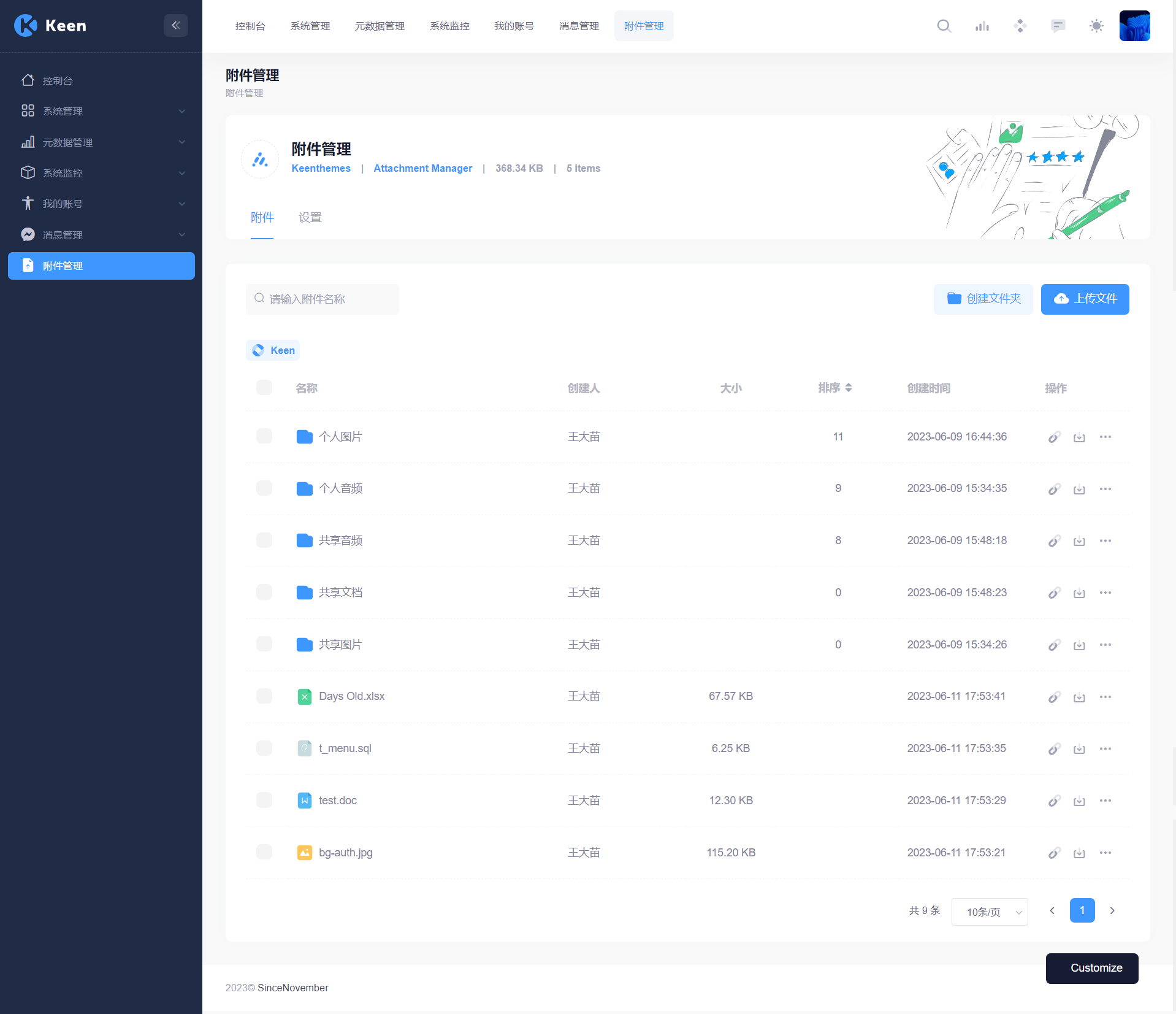Screen dimensions: 1176x1014
Task: Copy link icon for 个人图片 folder
Action: pyautogui.click(x=1053, y=437)
